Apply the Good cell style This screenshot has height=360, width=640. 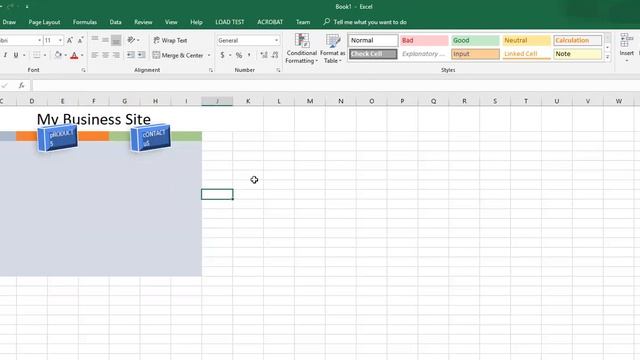(x=475, y=40)
